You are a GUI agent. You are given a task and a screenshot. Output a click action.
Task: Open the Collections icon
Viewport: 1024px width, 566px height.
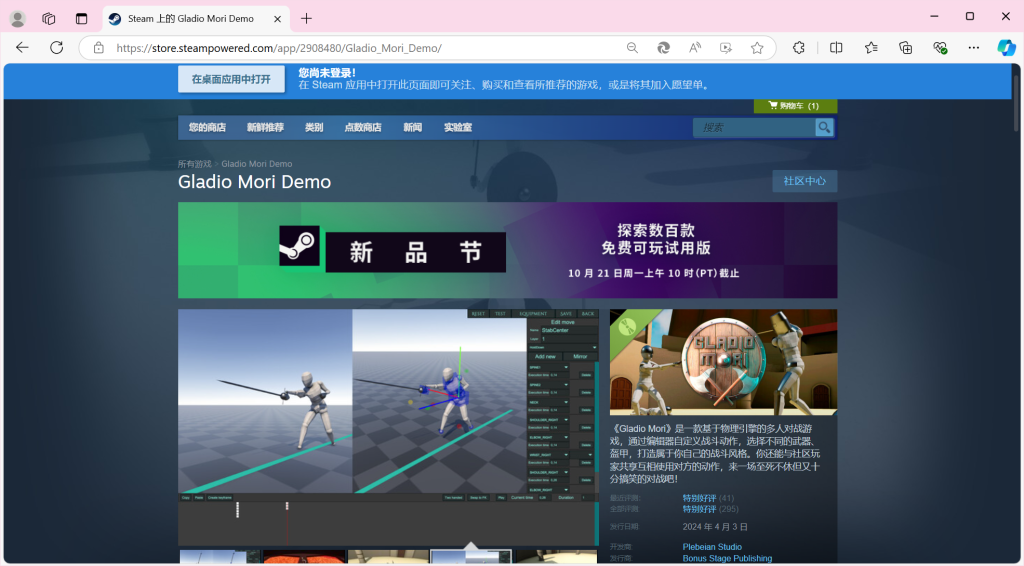click(x=906, y=48)
